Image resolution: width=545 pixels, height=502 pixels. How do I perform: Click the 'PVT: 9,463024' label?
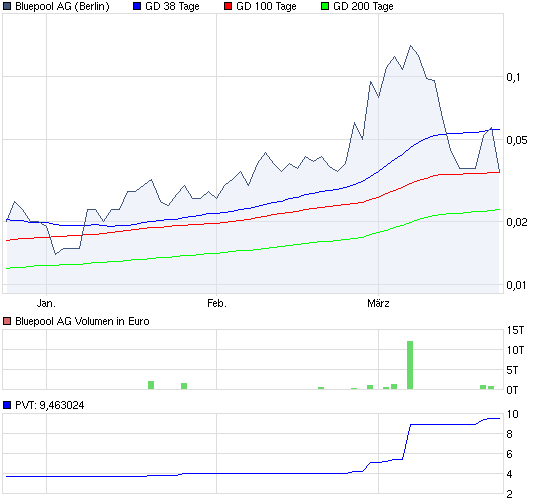click(50, 405)
